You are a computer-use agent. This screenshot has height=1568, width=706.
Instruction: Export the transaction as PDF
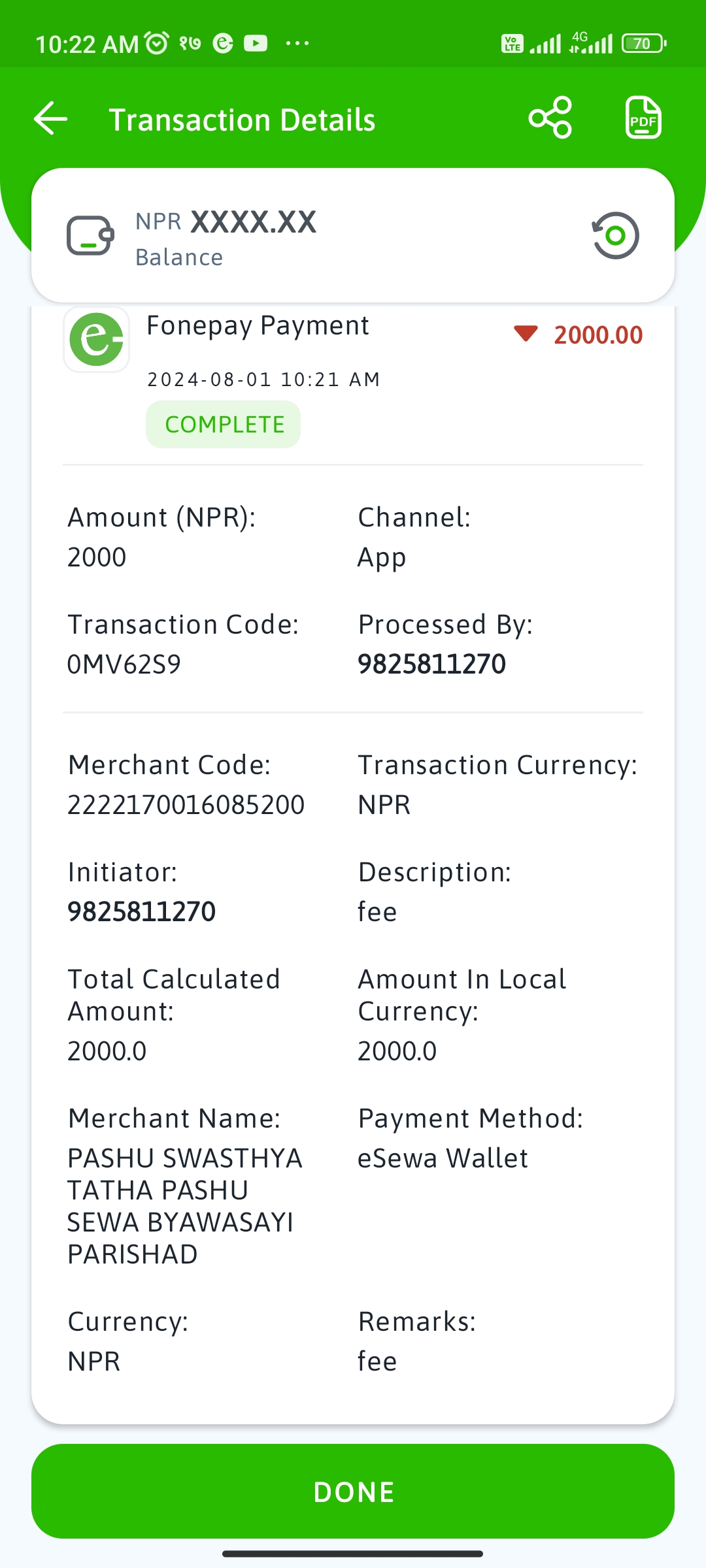(643, 118)
